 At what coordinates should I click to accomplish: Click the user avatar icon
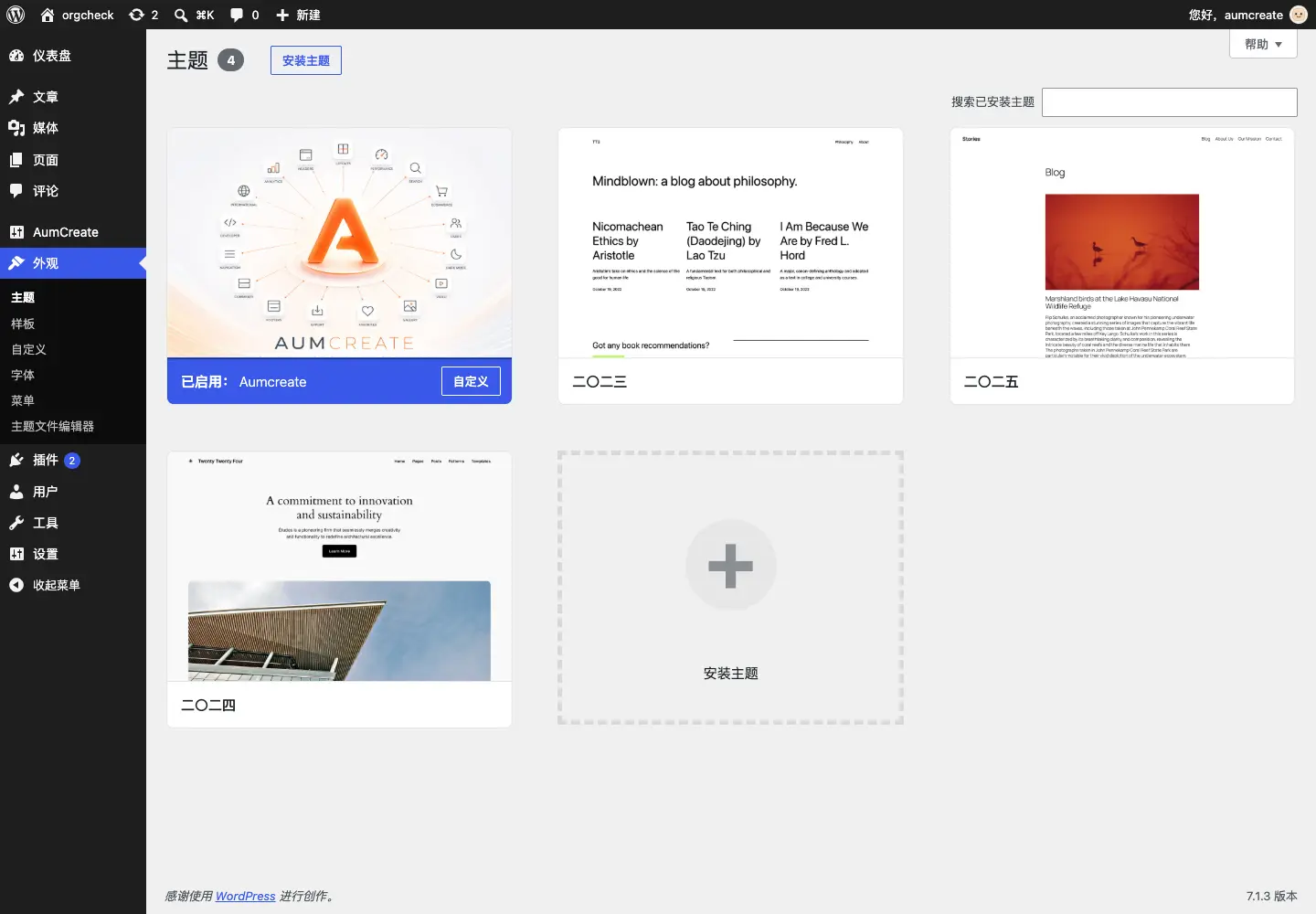[1299, 15]
